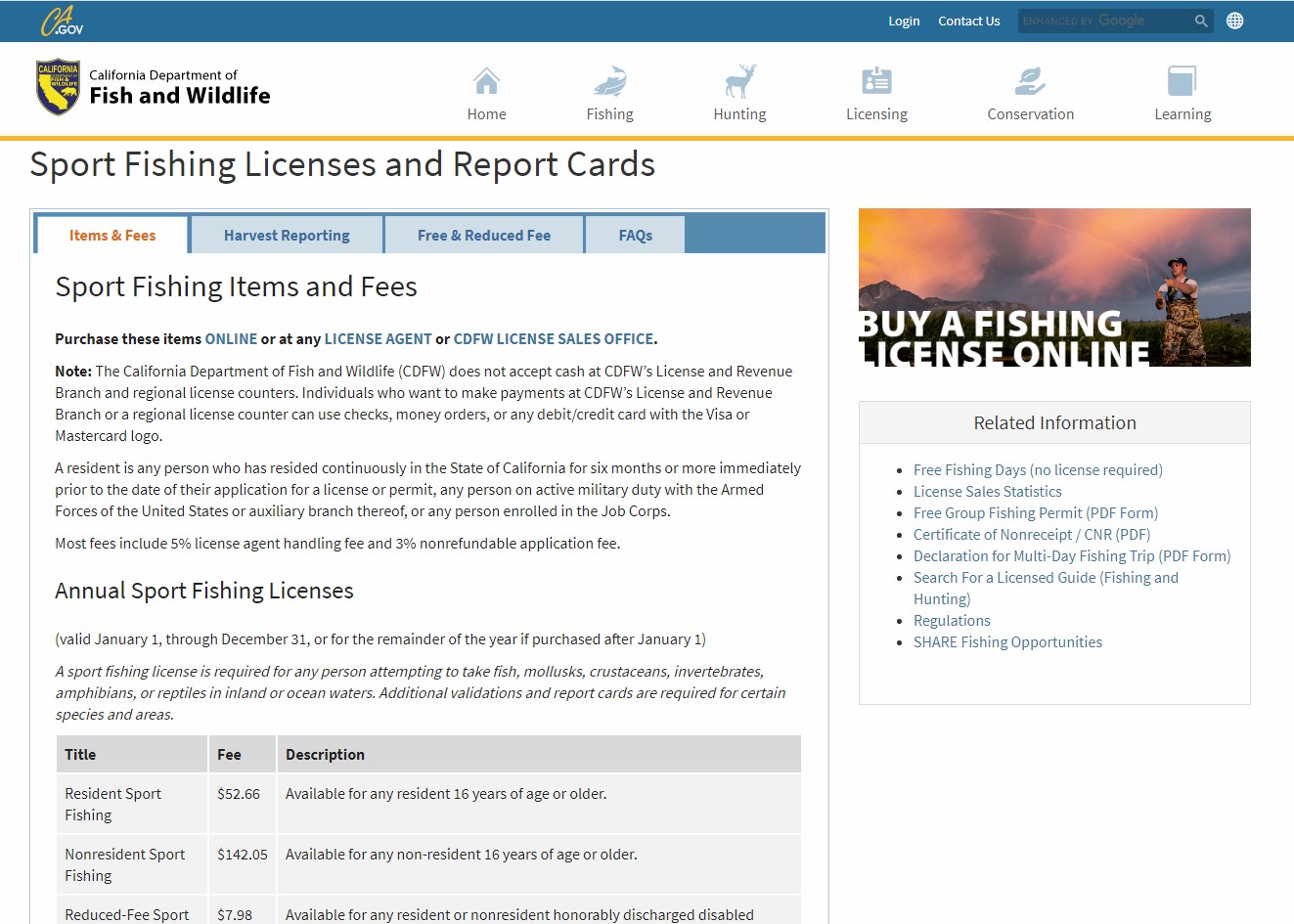
Task: Click the Login link
Action: pos(904,21)
